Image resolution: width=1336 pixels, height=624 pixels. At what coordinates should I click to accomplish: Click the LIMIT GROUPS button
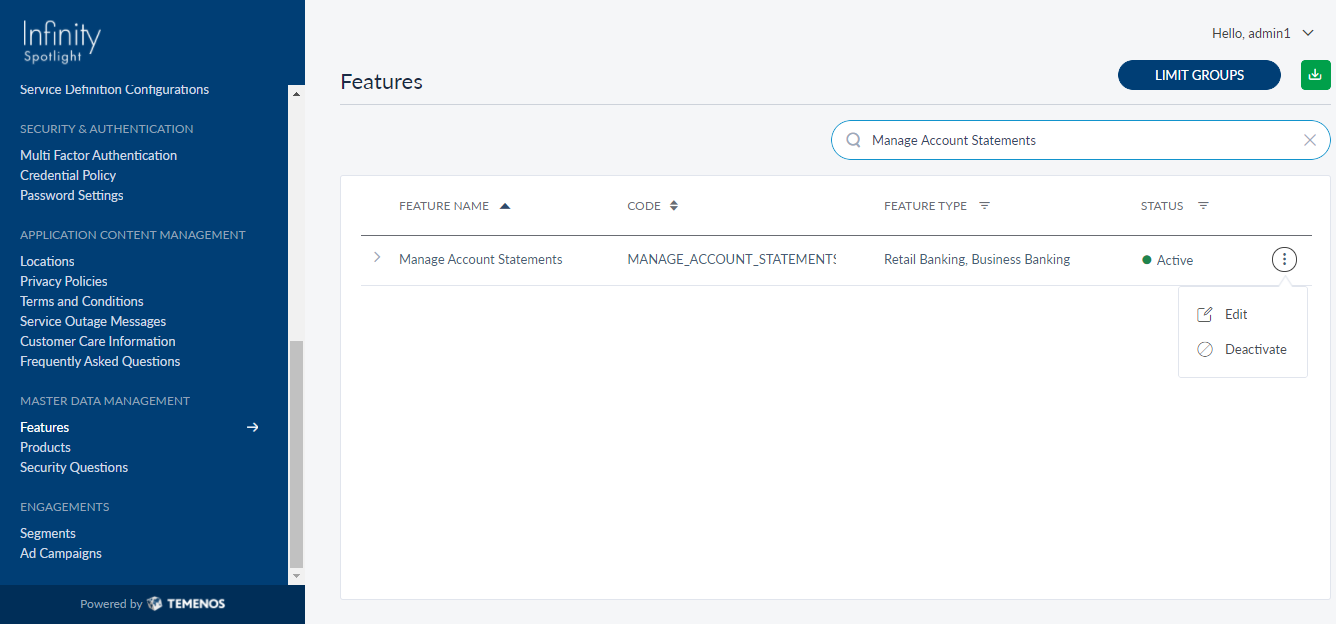(1199, 75)
